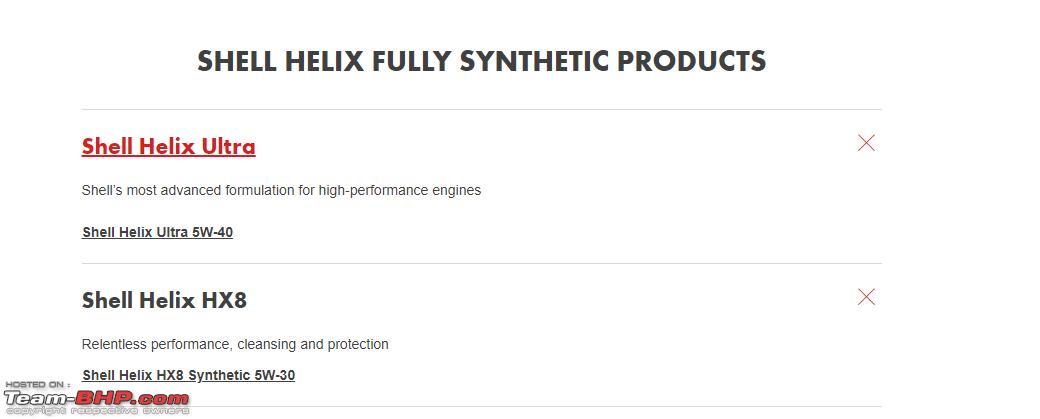1040x419 pixels.
Task: Open the red Shell Helix Ultra heading link
Action: 168,147
